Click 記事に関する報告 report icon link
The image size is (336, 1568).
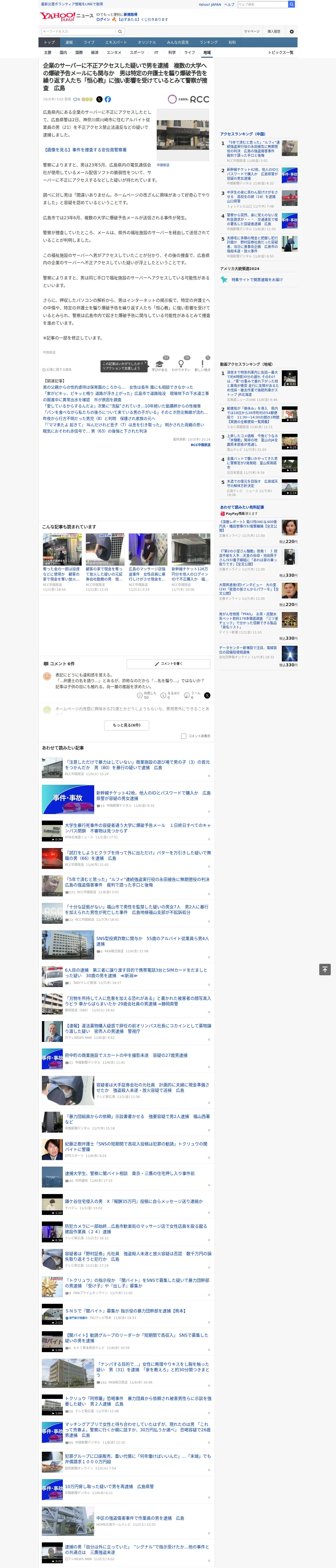(x=57, y=370)
